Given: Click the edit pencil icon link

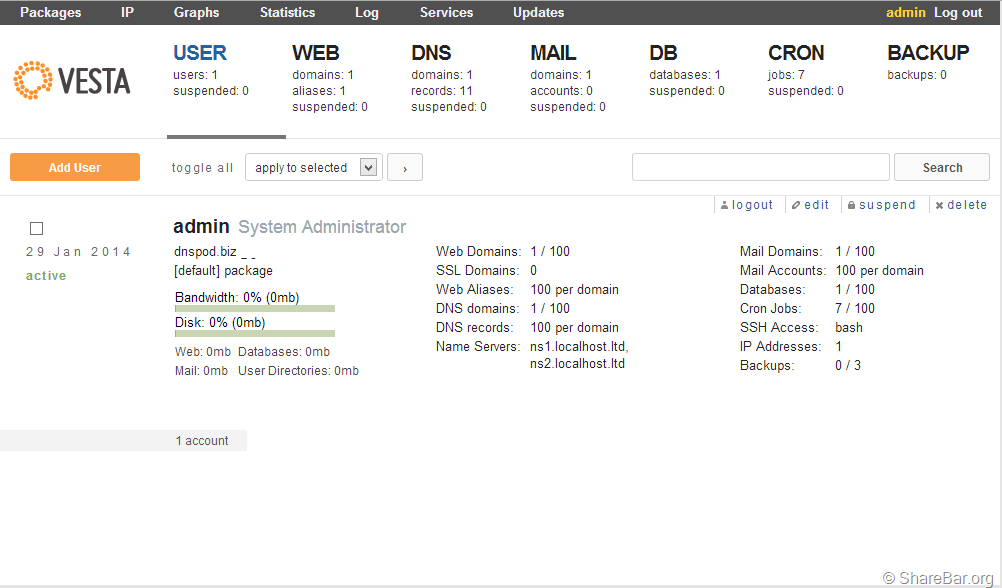Looking at the screenshot, I should click(x=811, y=205).
